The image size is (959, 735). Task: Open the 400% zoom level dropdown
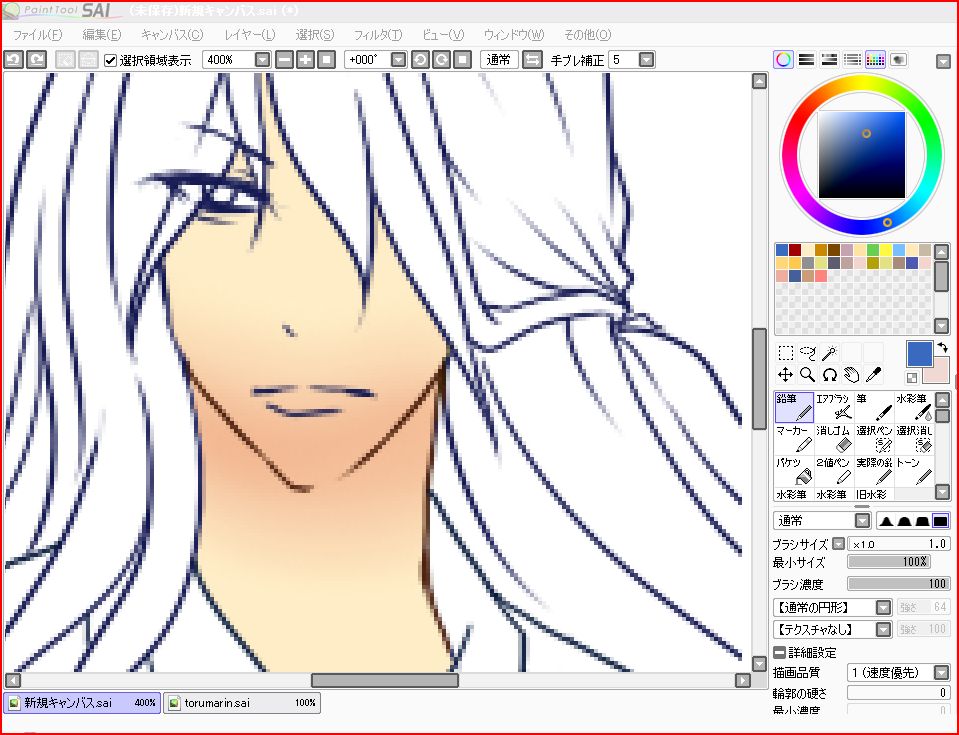coord(262,59)
